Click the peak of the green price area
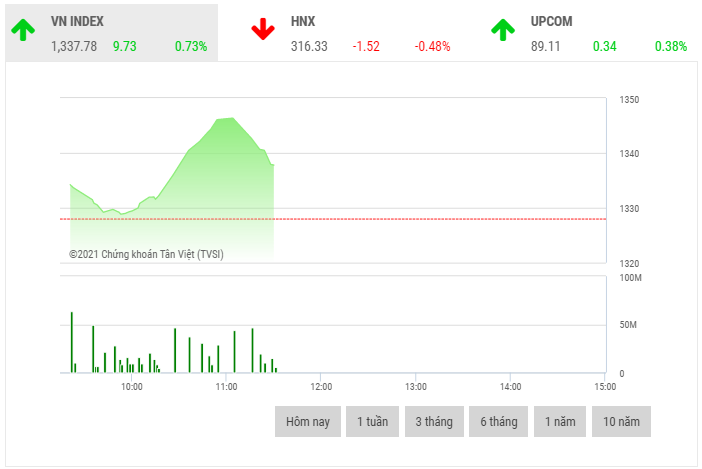702x469 pixels. tap(227, 119)
